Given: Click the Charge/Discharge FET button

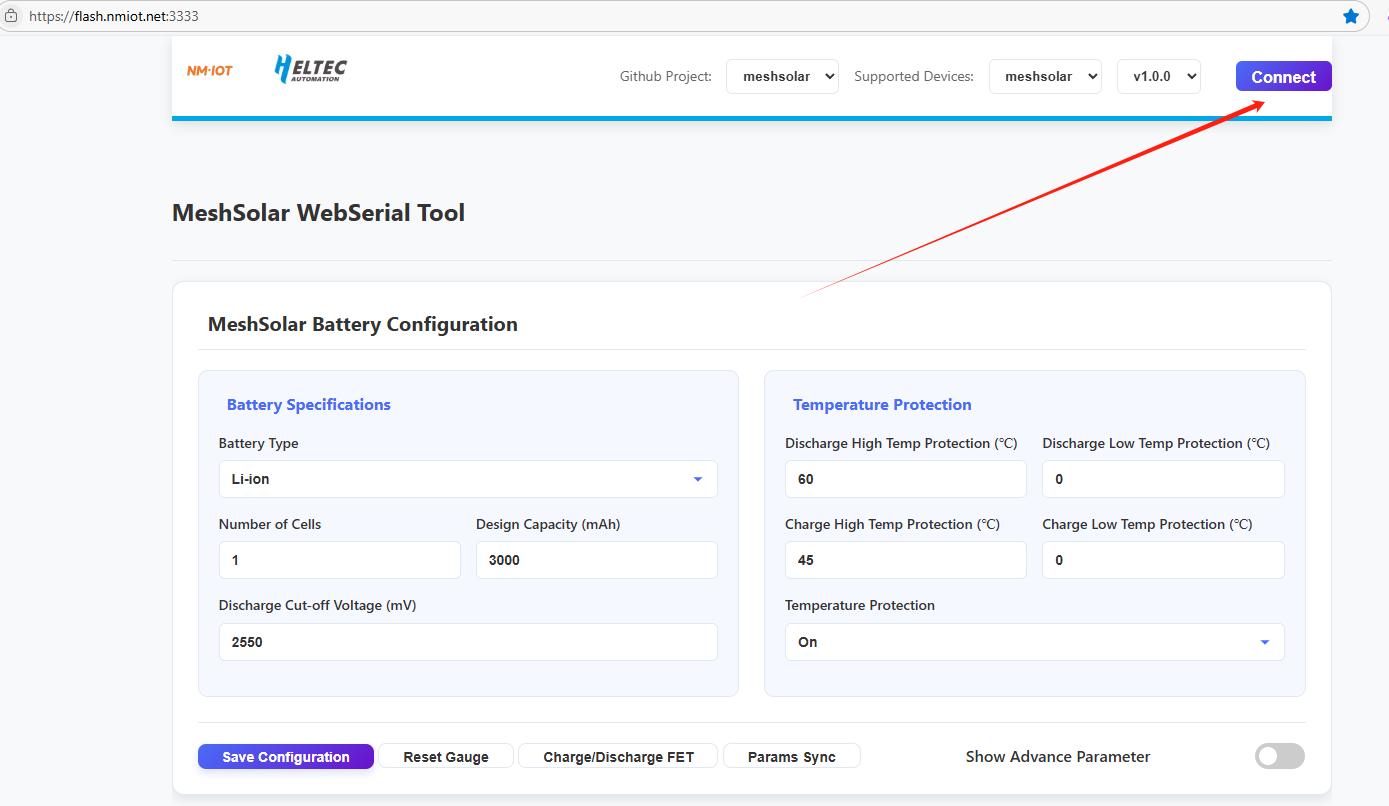Looking at the screenshot, I should point(618,757).
